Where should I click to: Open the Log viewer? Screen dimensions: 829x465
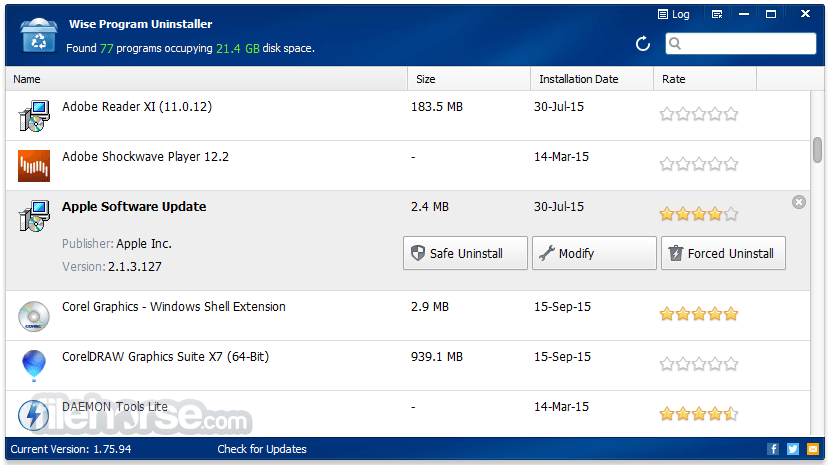point(673,14)
